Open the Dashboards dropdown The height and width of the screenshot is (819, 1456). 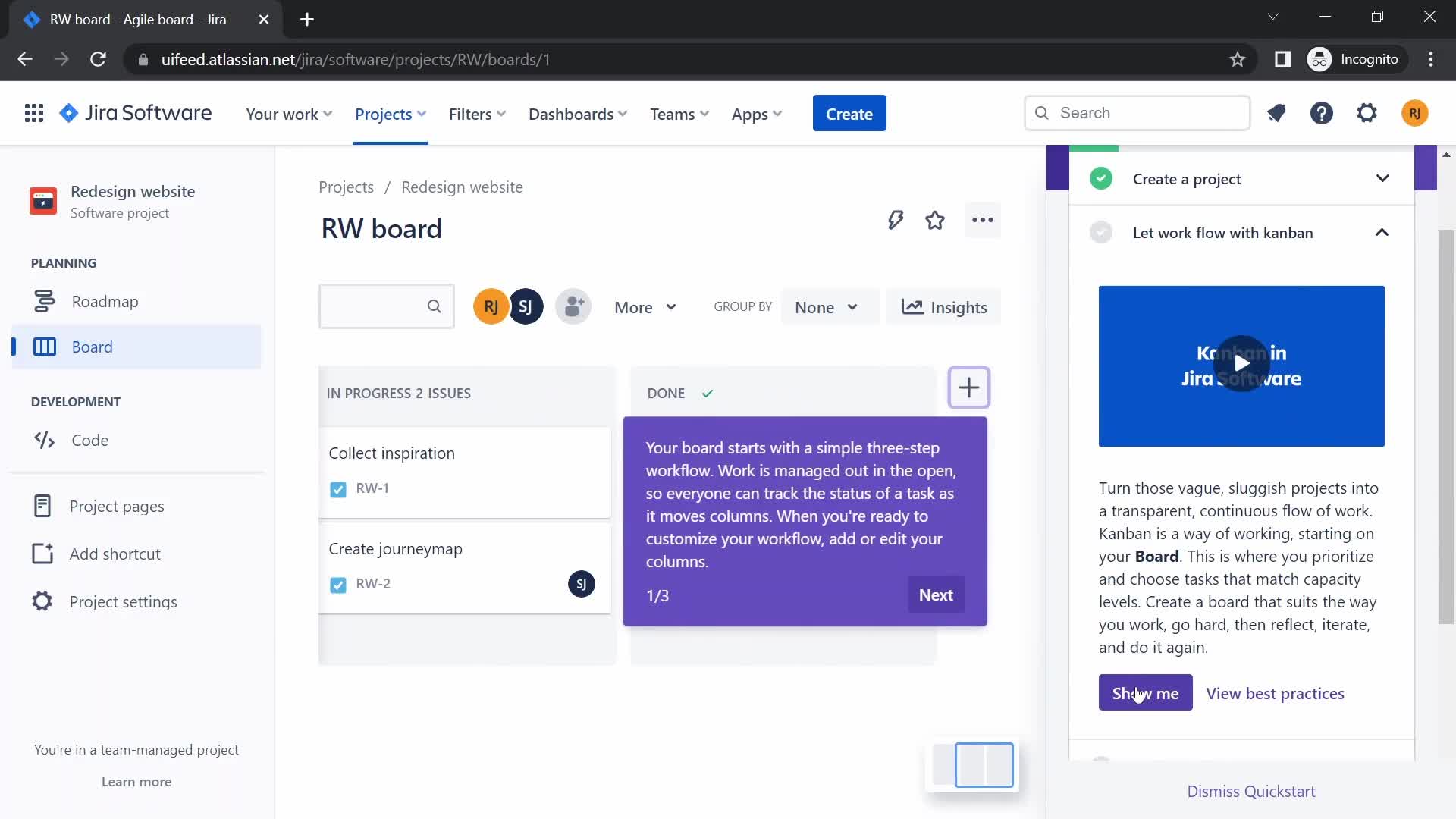pyautogui.click(x=578, y=114)
